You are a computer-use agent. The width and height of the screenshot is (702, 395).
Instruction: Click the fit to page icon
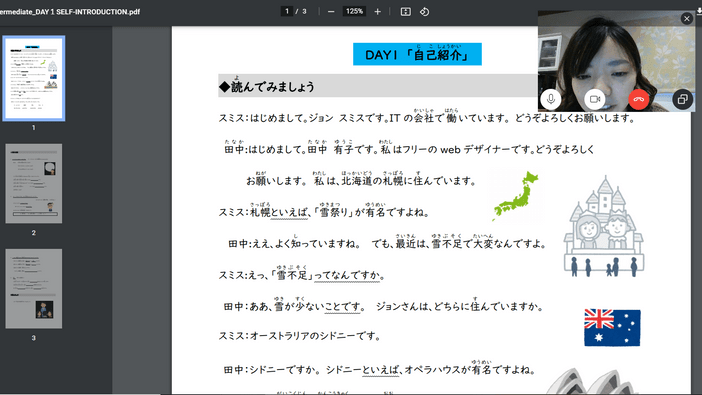point(406,12)
